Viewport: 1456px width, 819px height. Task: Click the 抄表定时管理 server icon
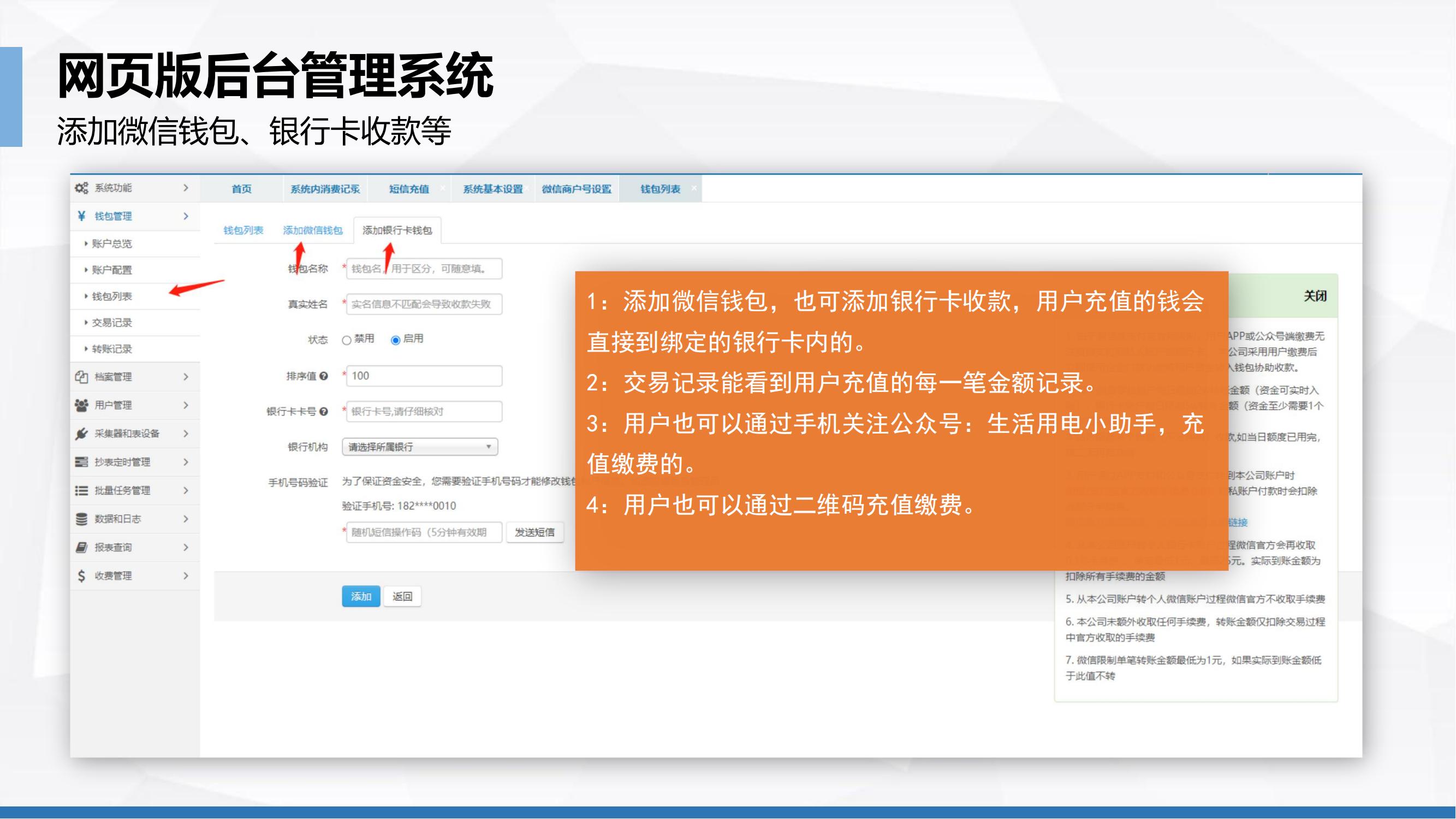point(81,462)
